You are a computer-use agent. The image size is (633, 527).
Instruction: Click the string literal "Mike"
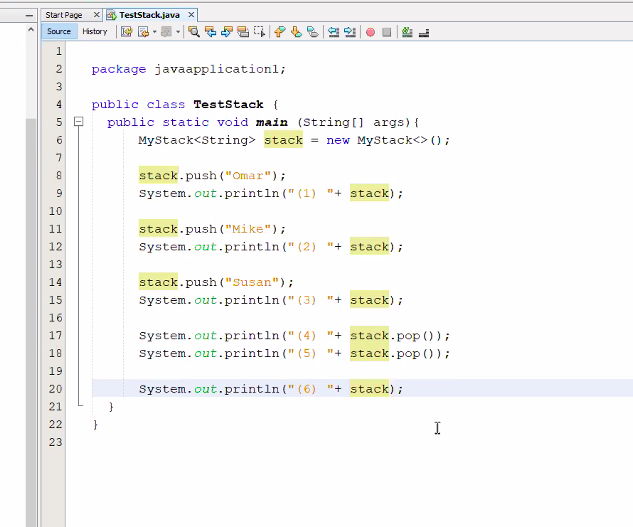[x=248, y=229]
